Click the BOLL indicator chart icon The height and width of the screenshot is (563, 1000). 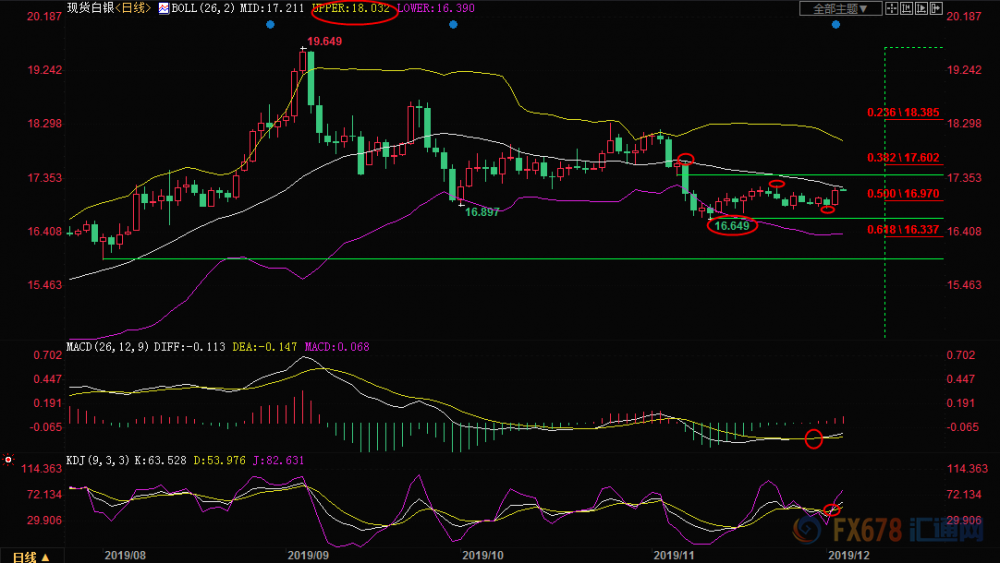164,8
